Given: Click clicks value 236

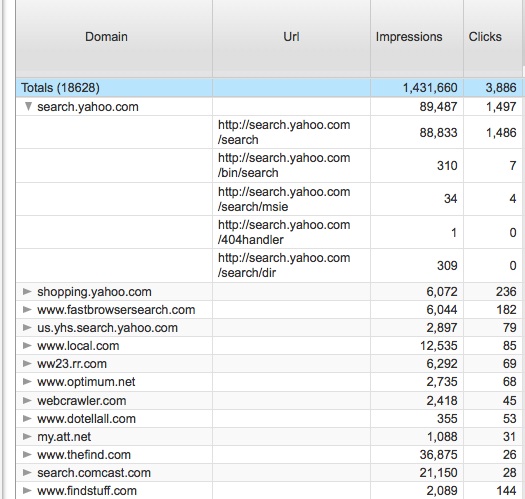Looking at the screenshot, I should 506,292.
